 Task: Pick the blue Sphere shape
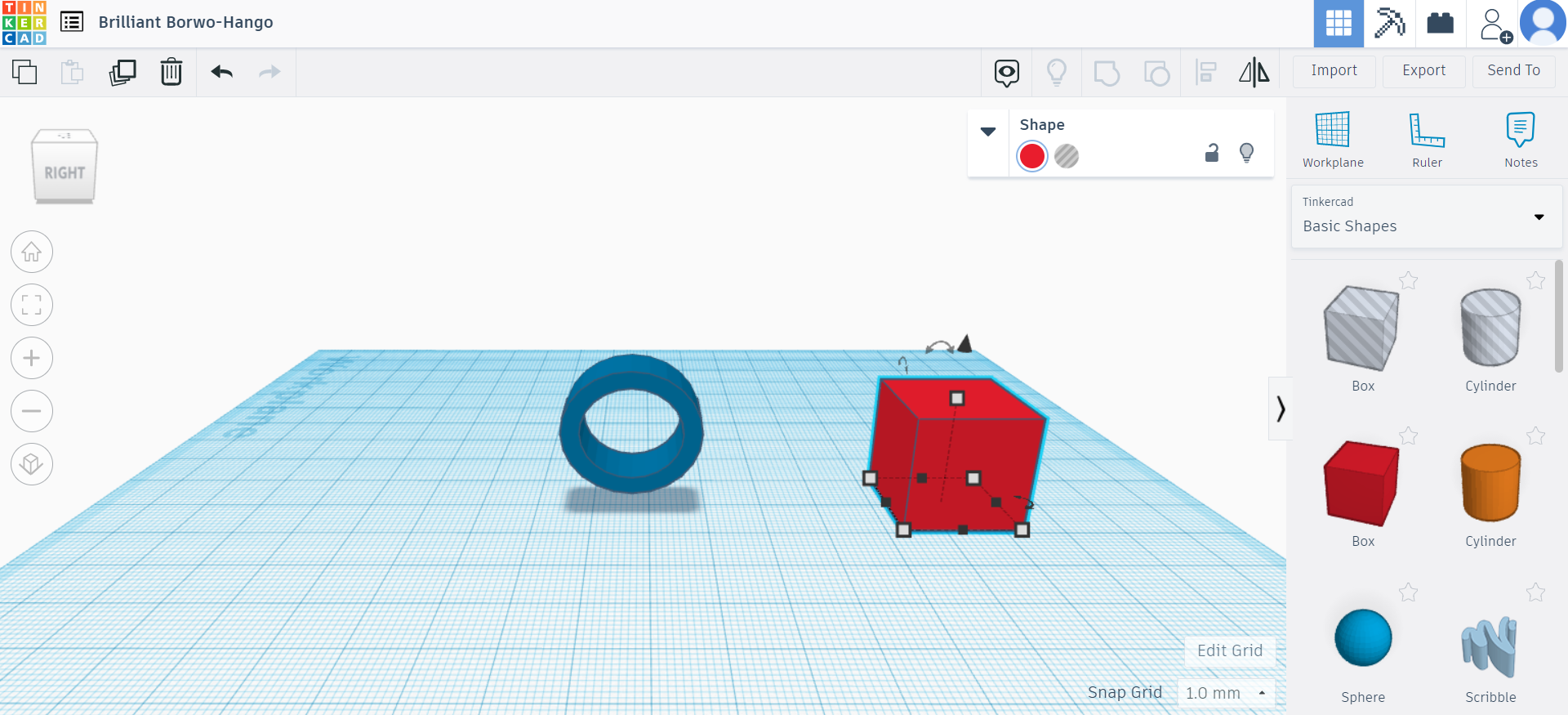point(1363,638)
